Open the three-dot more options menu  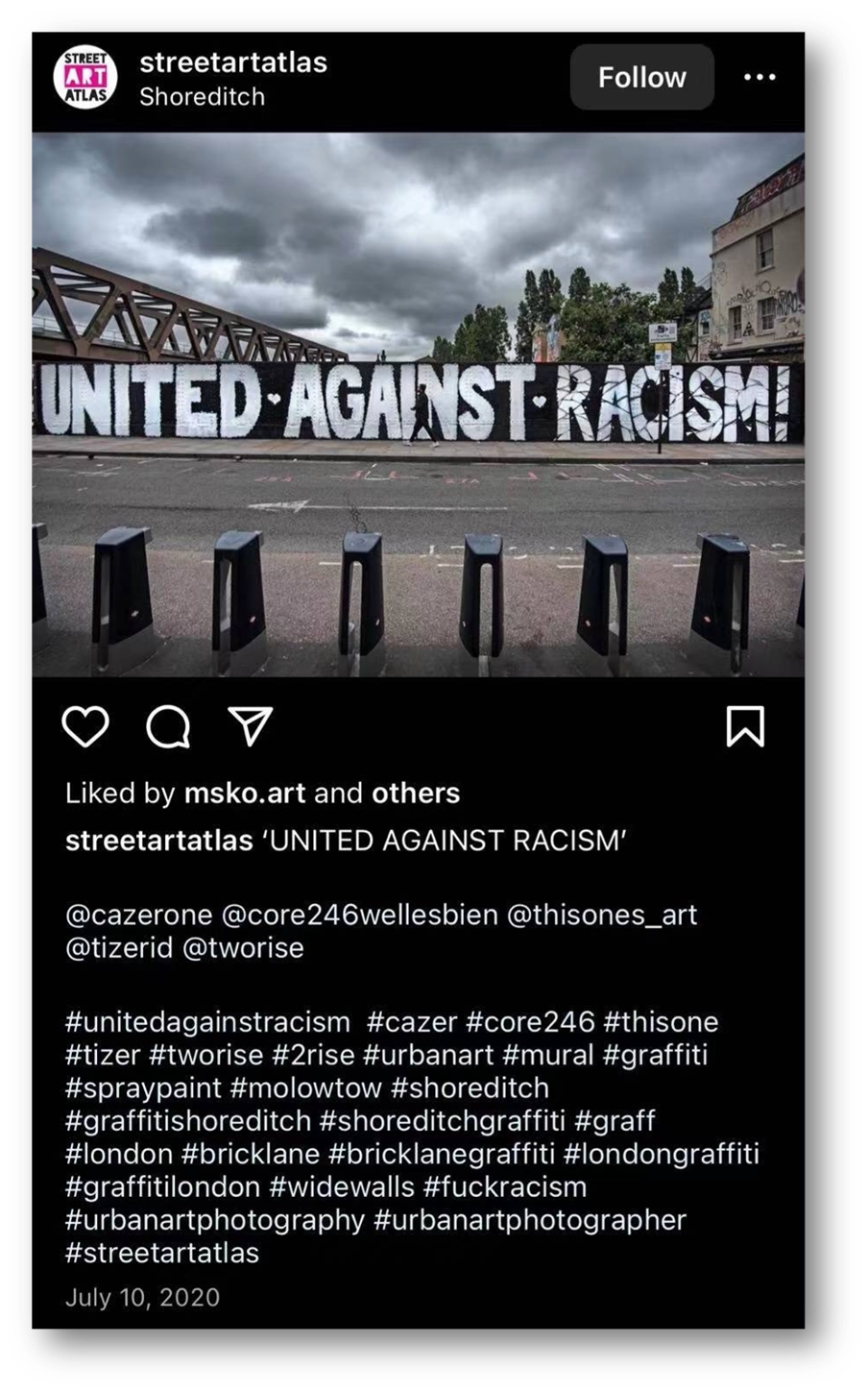(759, 77)
